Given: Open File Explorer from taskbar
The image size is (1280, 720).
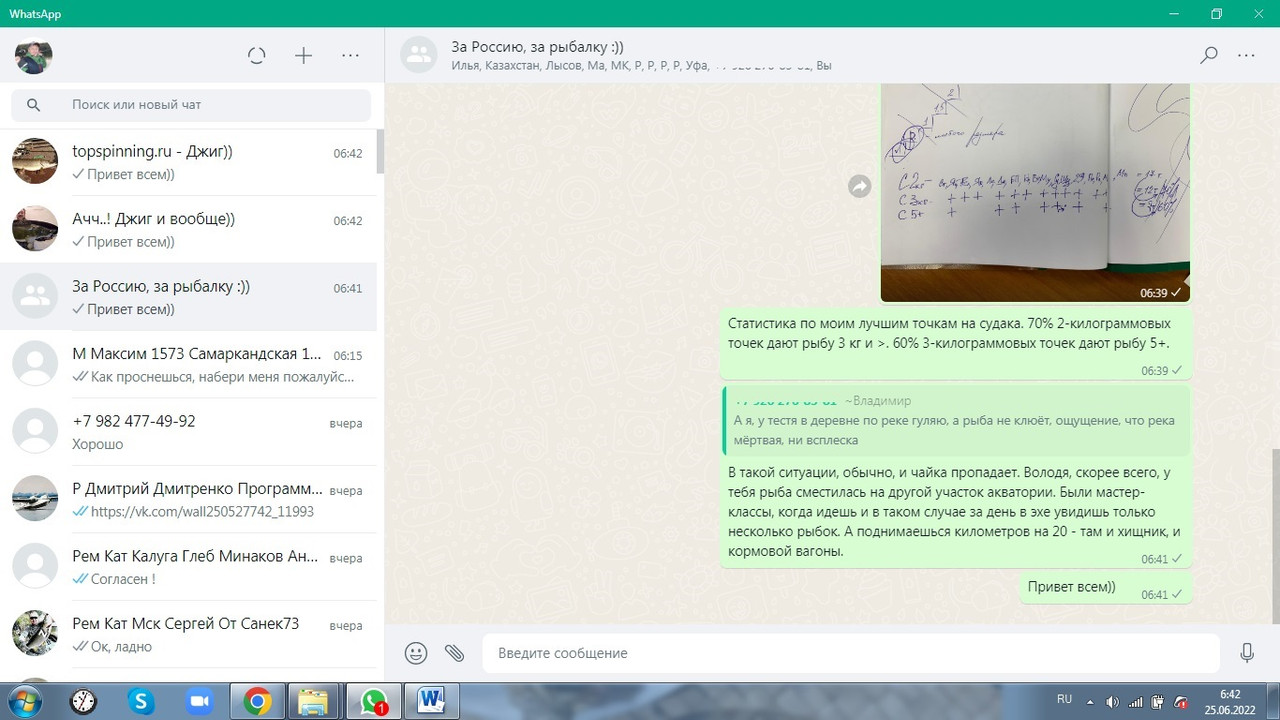Looking at the screenshot, I should [314, 702].
